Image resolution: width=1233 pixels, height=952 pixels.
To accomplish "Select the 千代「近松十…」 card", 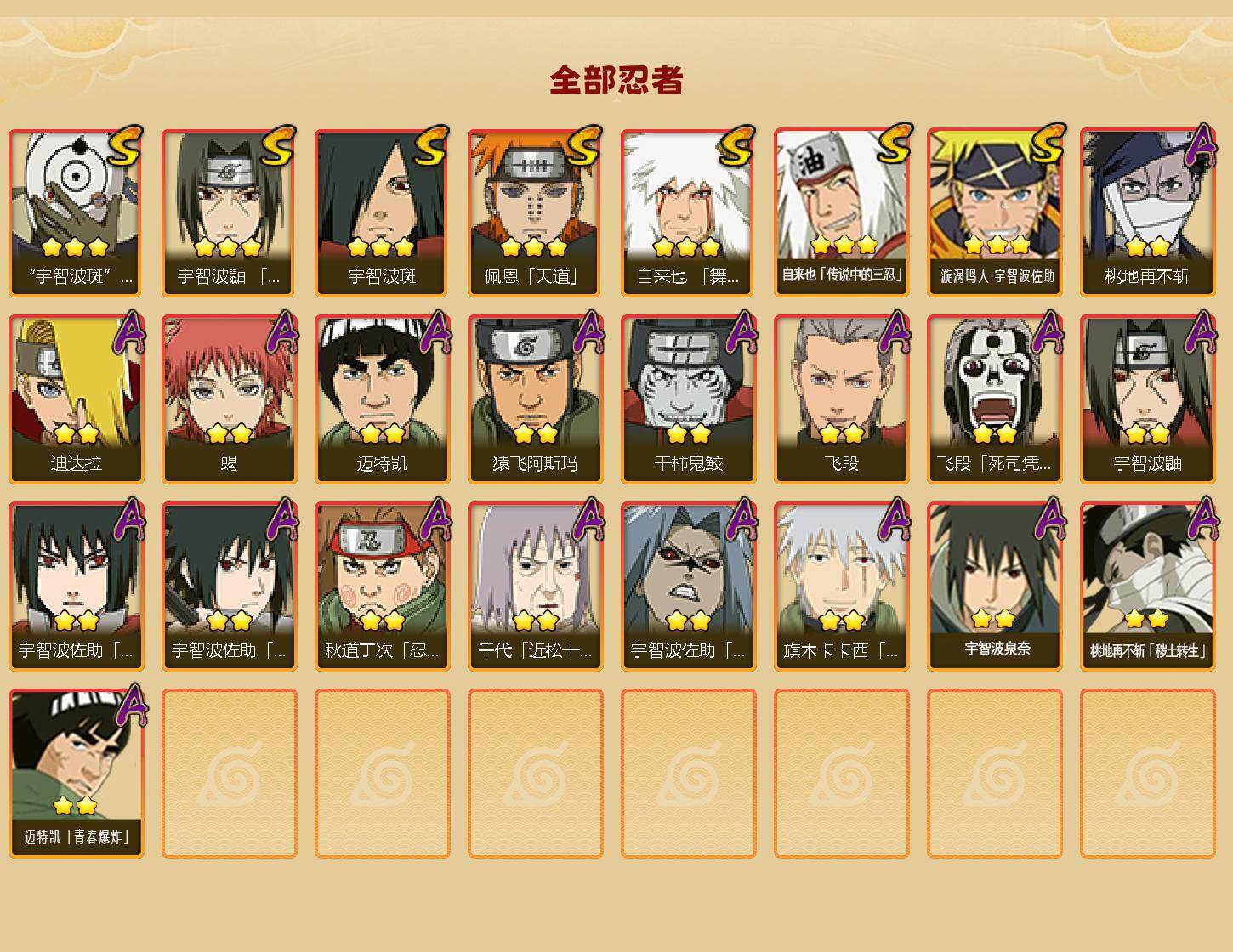I will coord(535,586).
